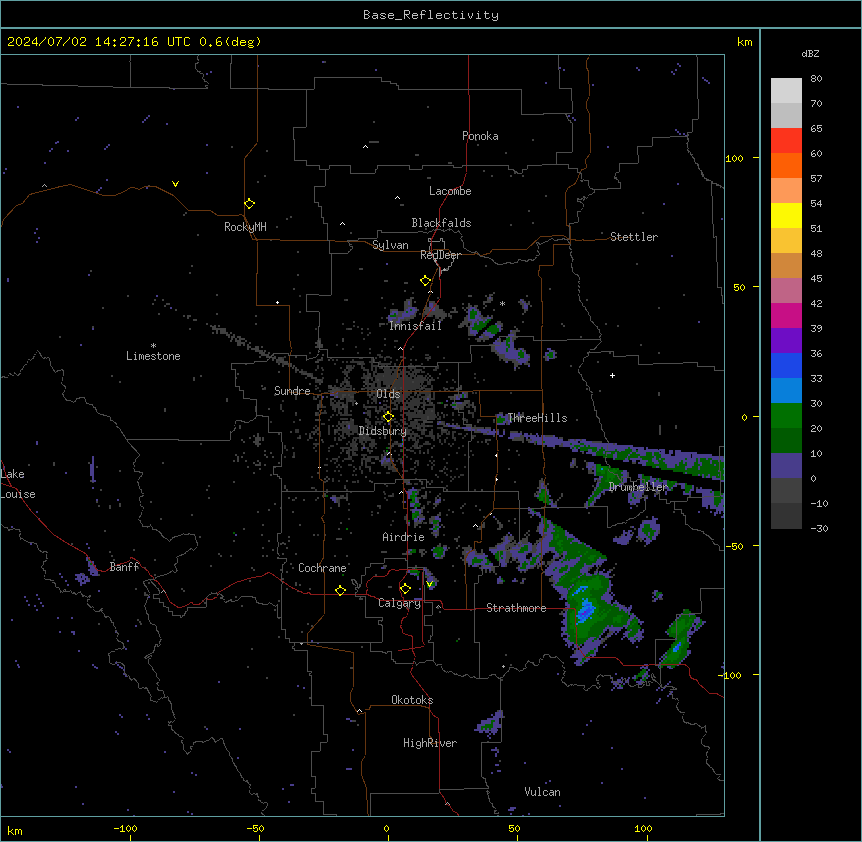The image size is (862, 842).
Task: Click the Sylvan label
Action: (390, 245)
